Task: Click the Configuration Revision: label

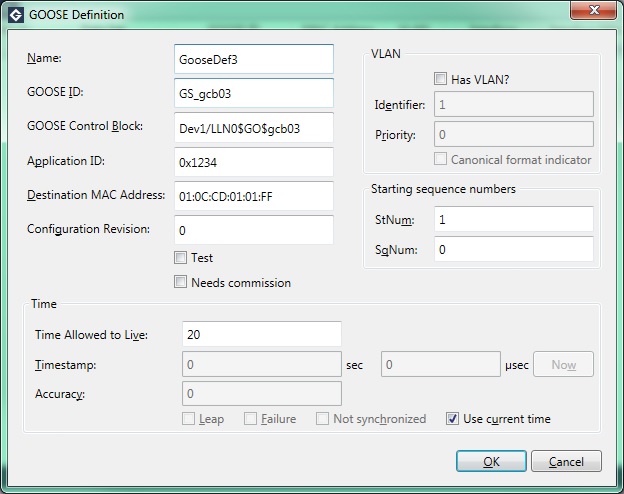Action: click(x=88, y=229)
